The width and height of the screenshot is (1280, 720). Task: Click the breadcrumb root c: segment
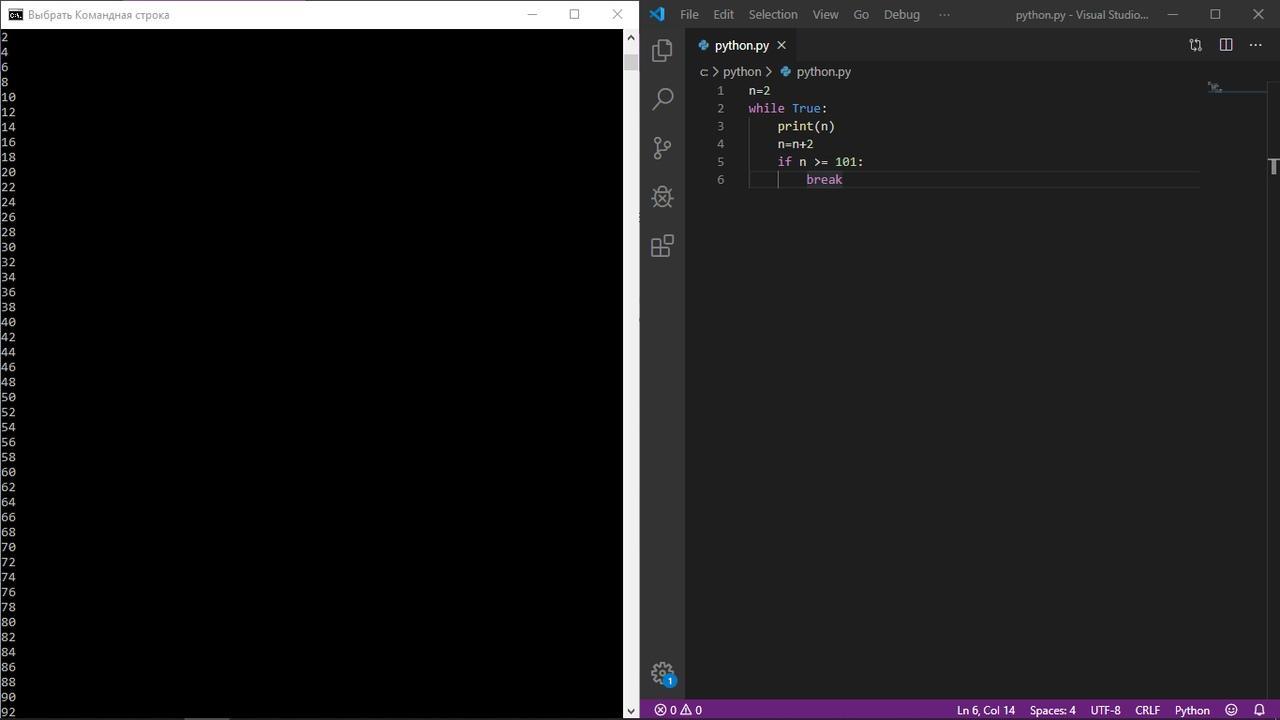(704, 72)
